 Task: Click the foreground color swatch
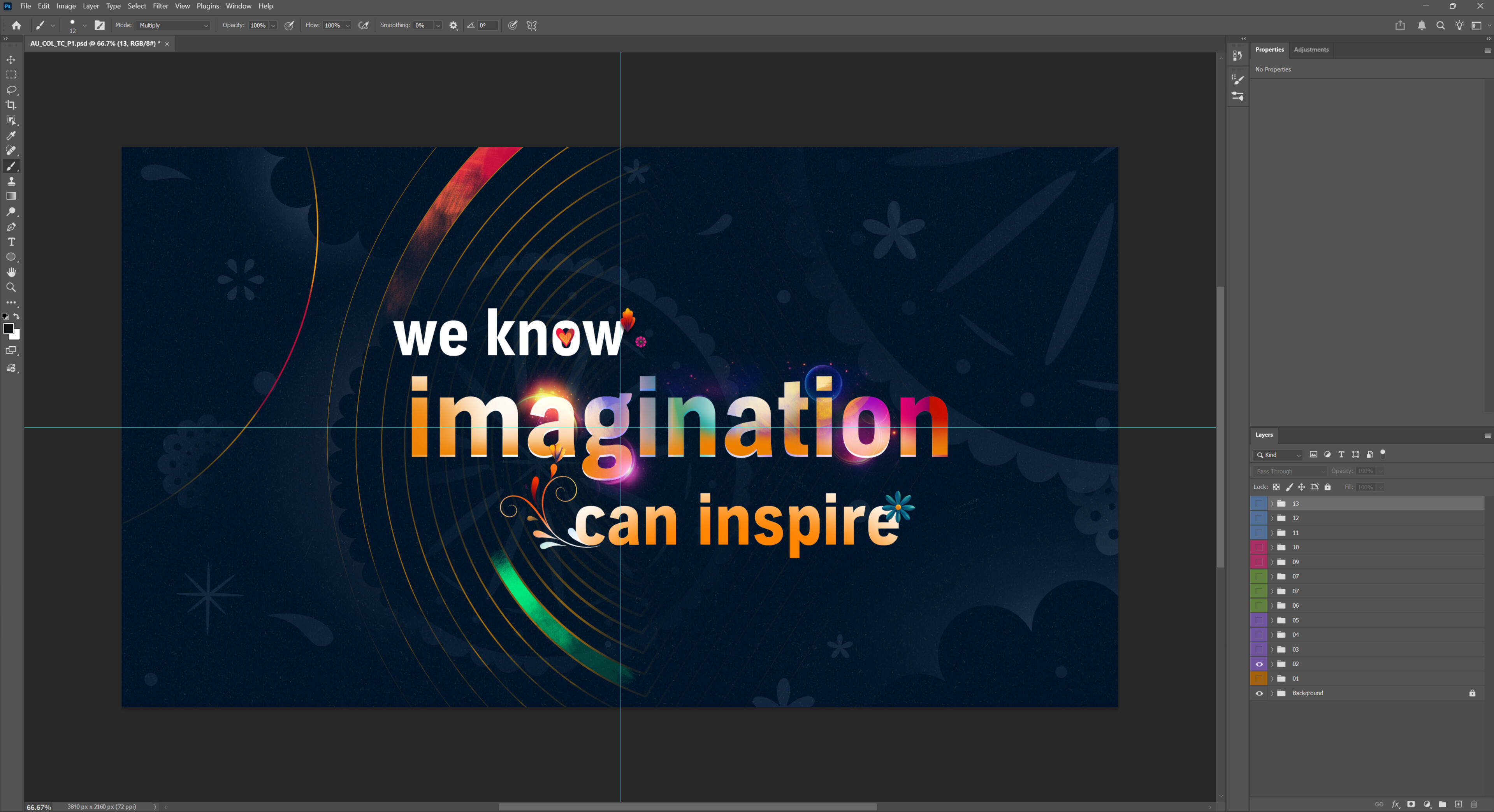click(x=8, y=329)
